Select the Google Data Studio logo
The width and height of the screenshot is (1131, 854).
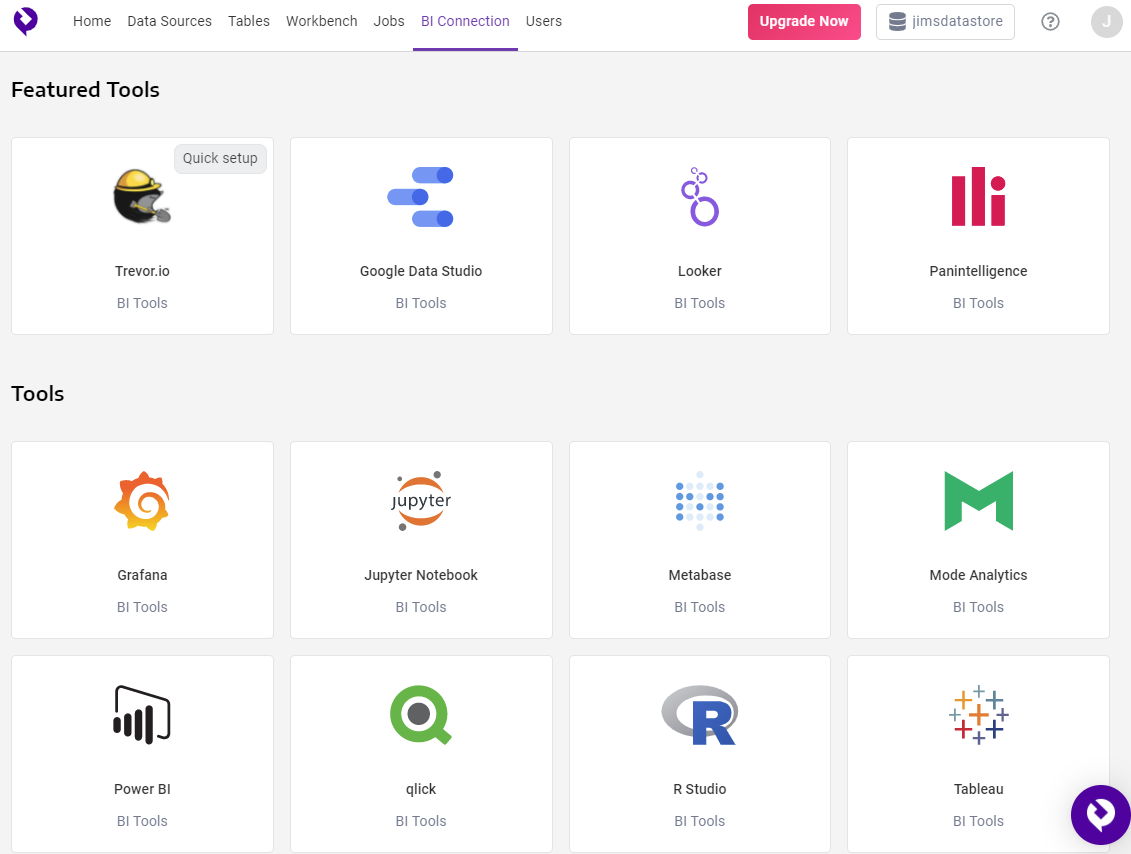click(420, 197)
